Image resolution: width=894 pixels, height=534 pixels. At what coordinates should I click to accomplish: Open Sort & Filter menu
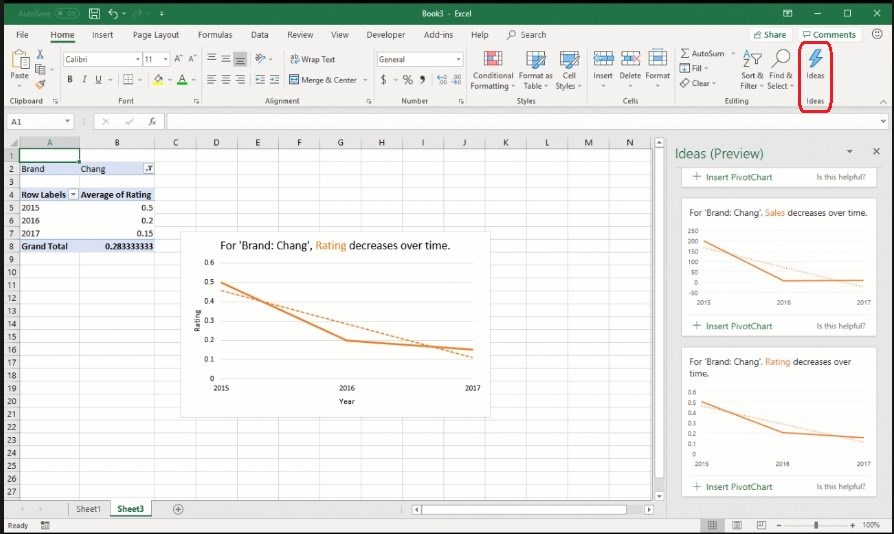coord(752,70)
